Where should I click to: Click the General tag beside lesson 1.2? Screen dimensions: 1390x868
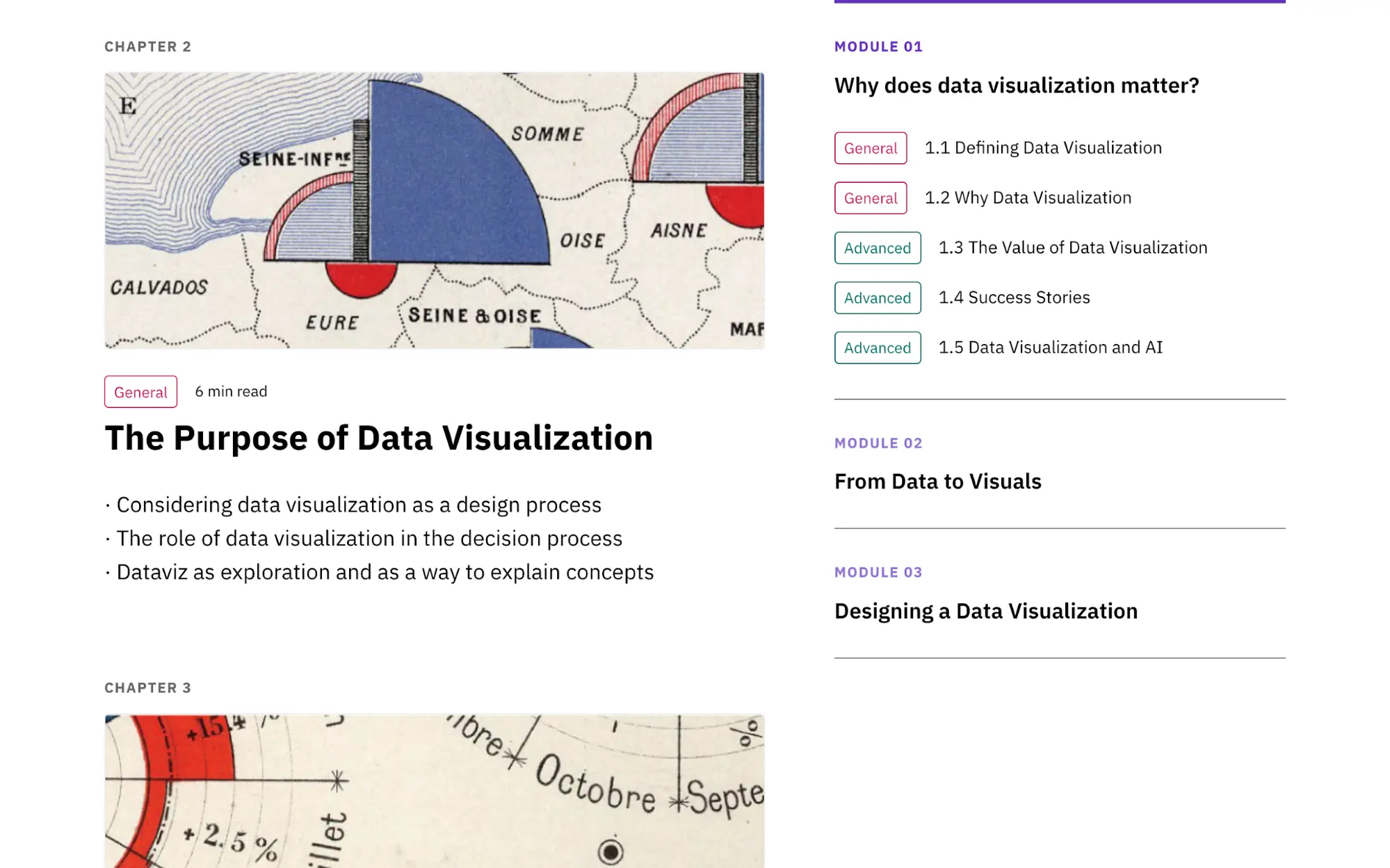click(871, 198)
